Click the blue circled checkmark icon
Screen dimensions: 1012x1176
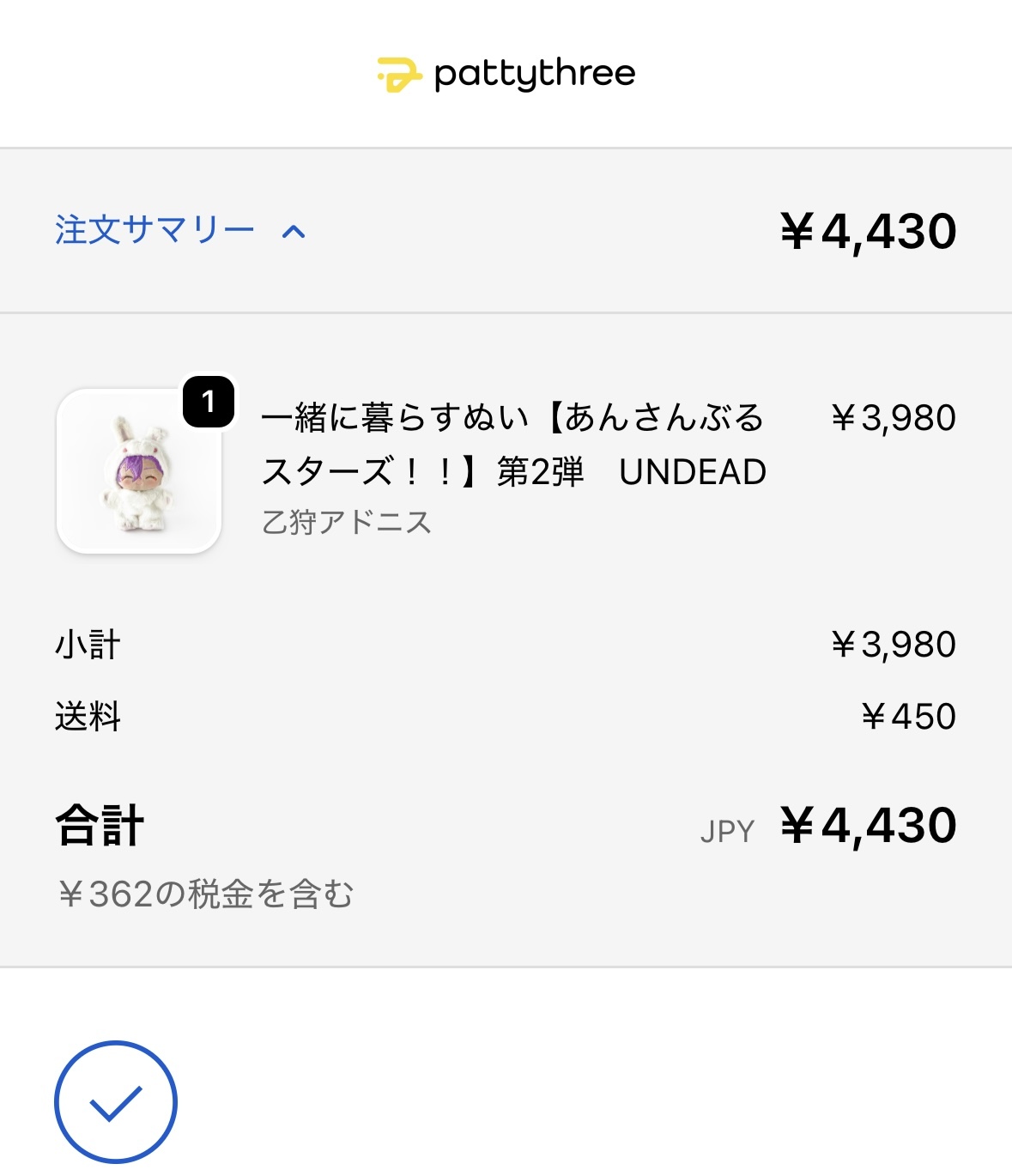(x=116, y=1102)
